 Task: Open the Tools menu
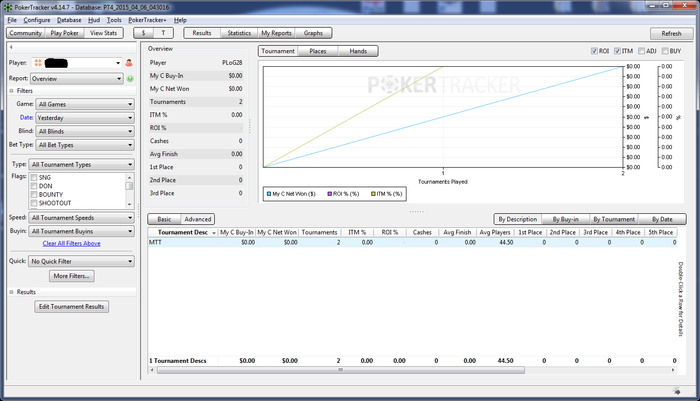114,20
